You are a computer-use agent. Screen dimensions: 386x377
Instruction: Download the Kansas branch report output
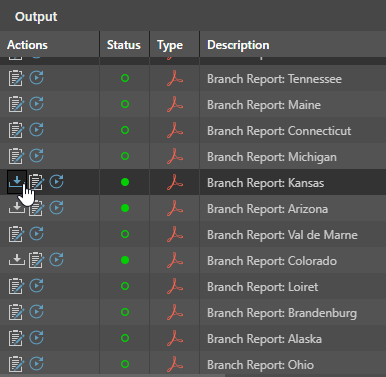(x=16, y=182)
